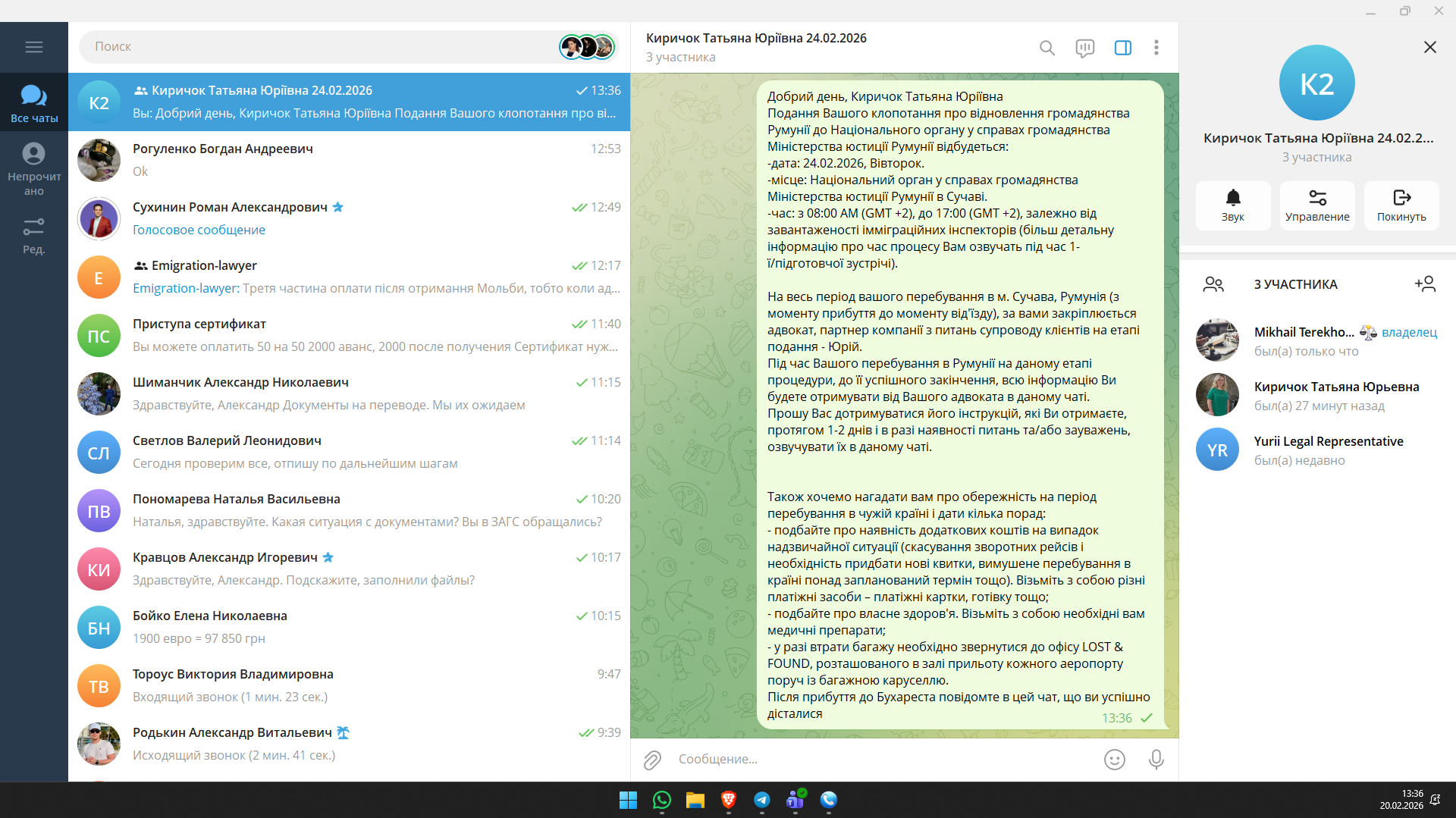This screenshot has width=1456, height=818.
Task: Open chat Сухинин Роман Александрович
Action: 349,219
